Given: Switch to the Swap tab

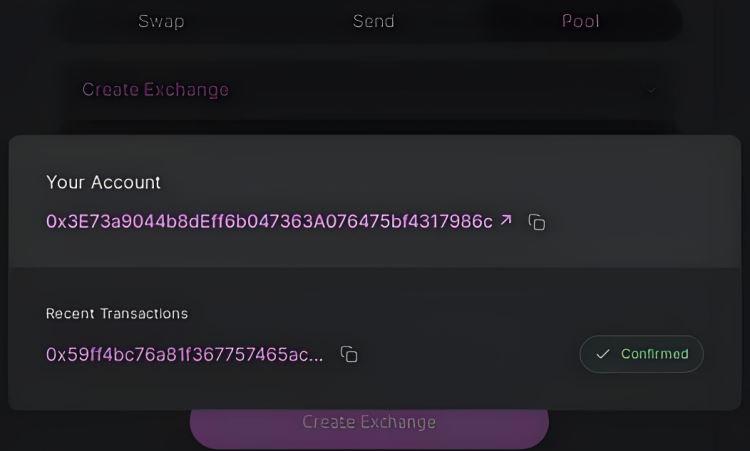Looking at the screenshot, I should click(161, 21).
